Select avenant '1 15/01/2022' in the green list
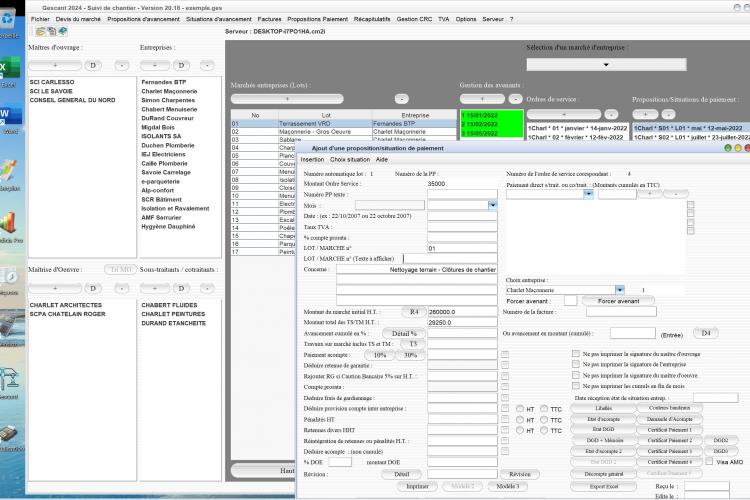 click(492, 115)
